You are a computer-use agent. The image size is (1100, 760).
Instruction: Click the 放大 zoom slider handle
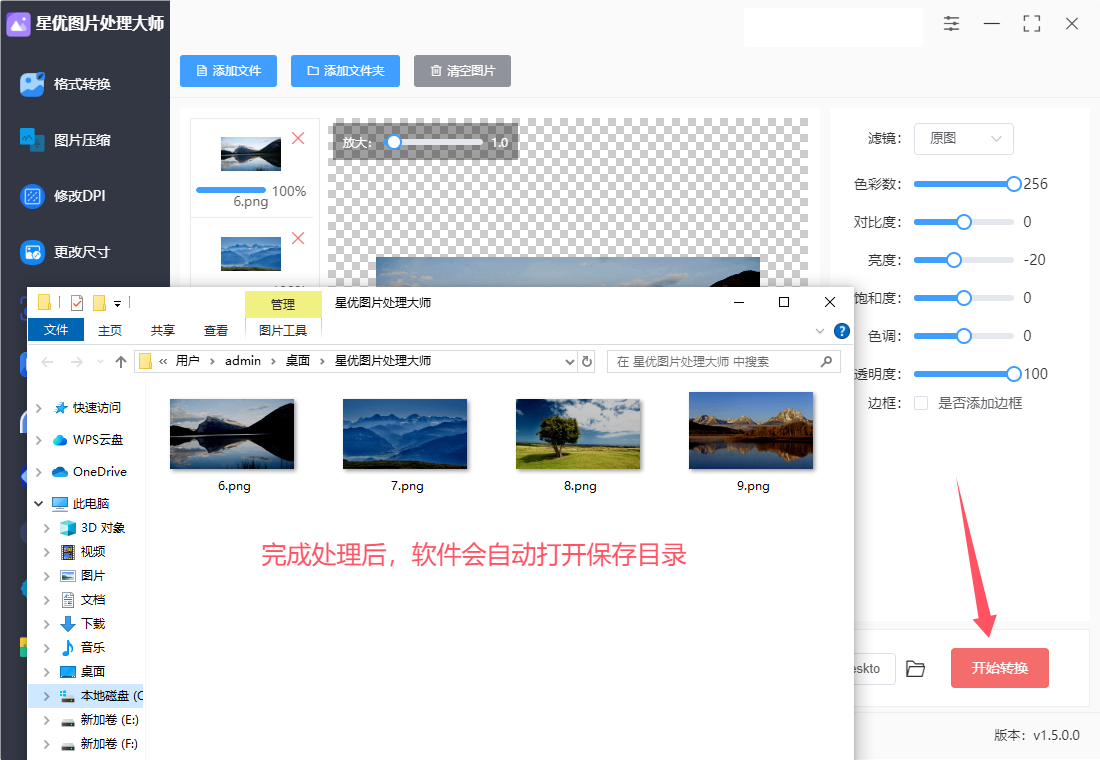(394, 142)
